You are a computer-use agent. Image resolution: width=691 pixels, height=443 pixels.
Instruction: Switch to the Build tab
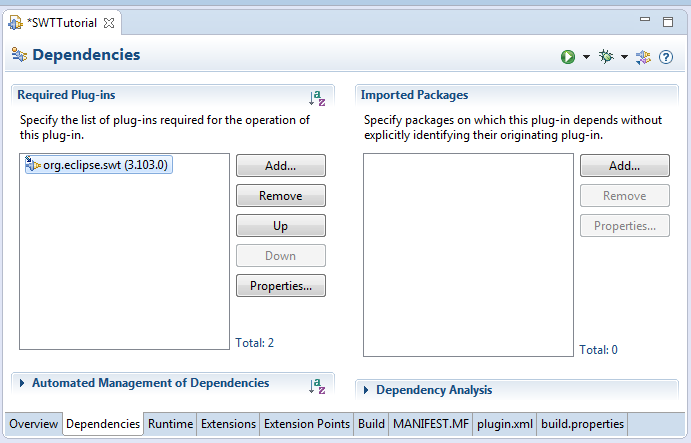[371, 424]
